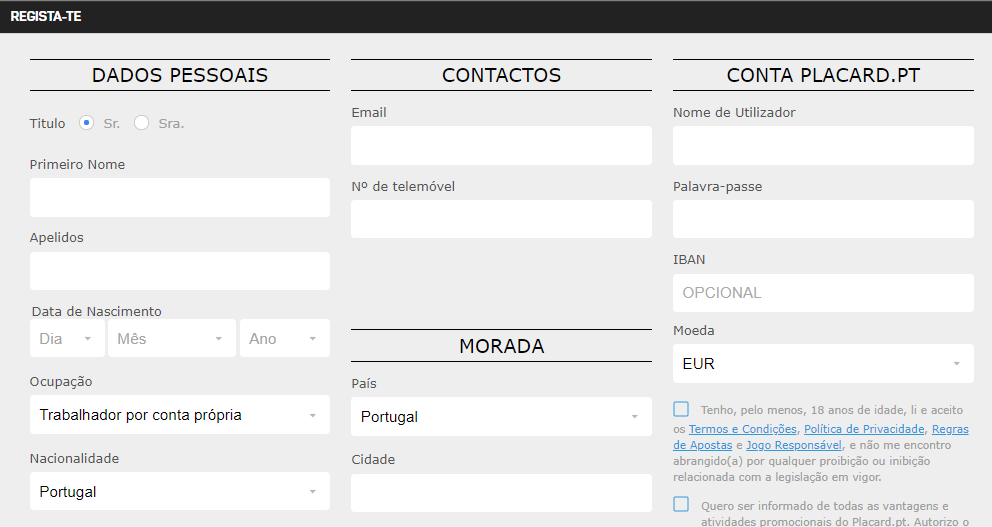Focus the Palavra-passe field
992x527 pixels.
(823, 220)
